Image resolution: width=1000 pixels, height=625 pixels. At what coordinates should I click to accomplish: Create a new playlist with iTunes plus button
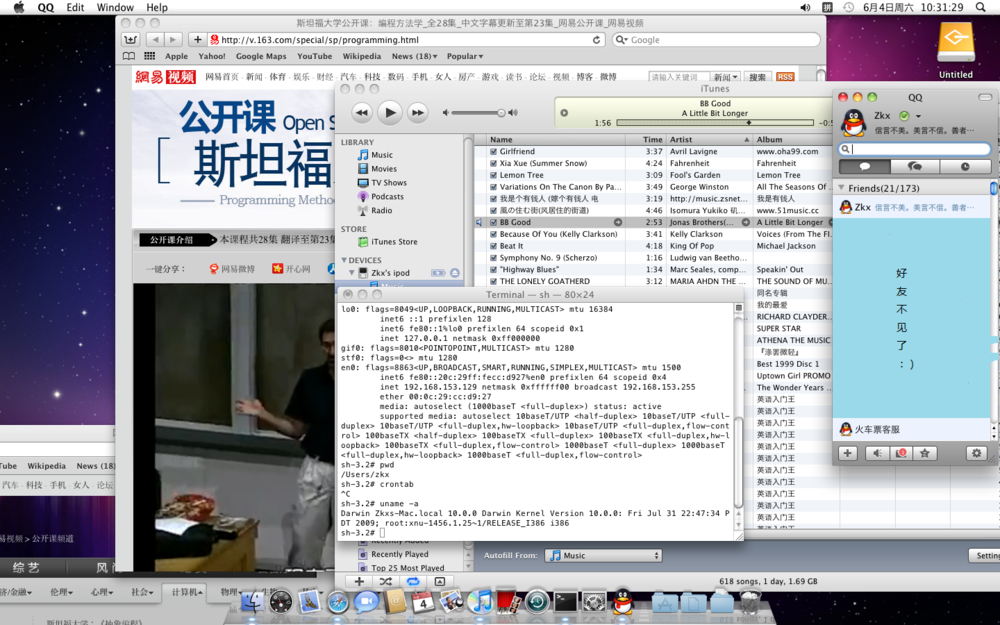(359, 582)
